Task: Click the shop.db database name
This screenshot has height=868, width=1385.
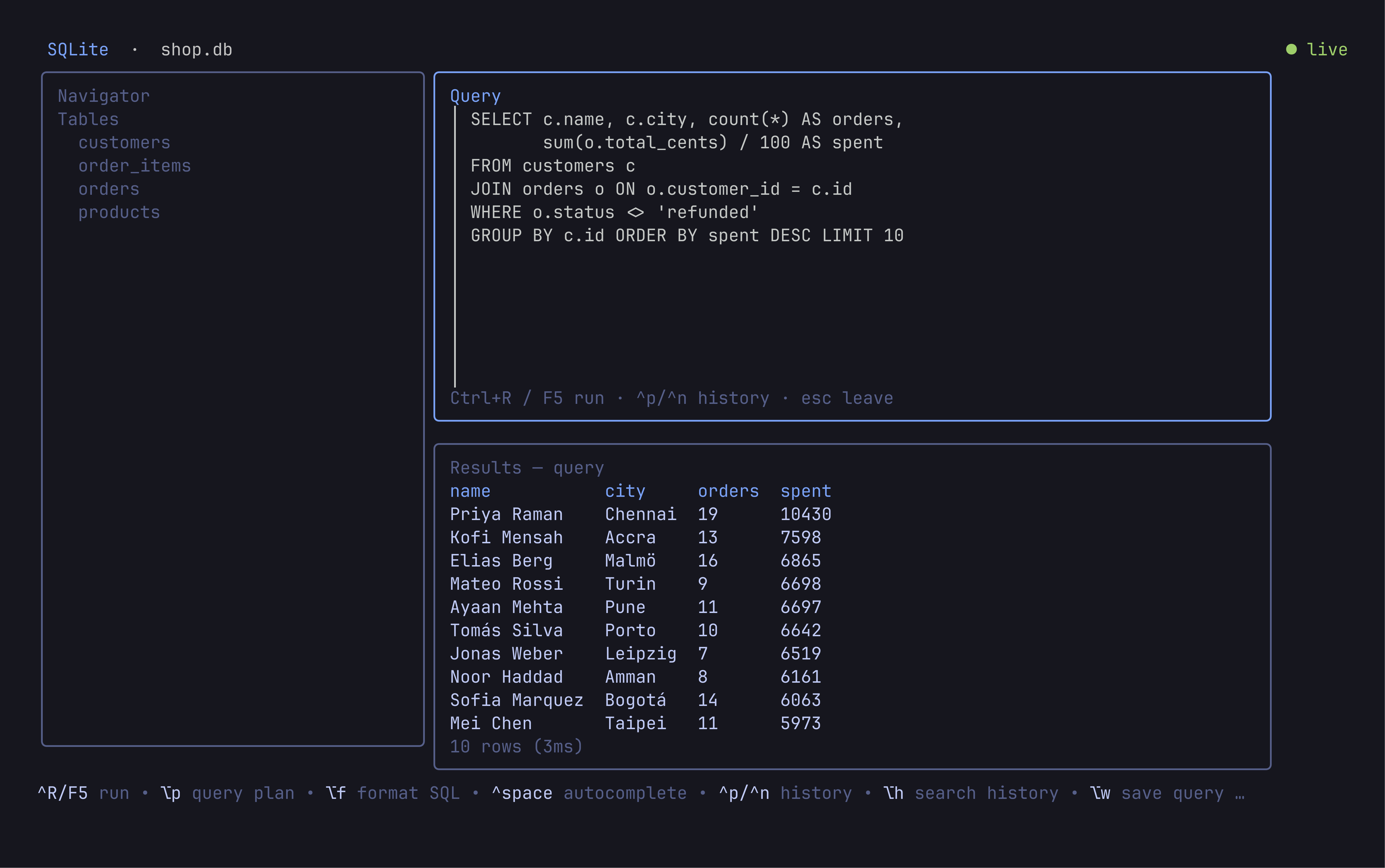Action: pos(196,50)
